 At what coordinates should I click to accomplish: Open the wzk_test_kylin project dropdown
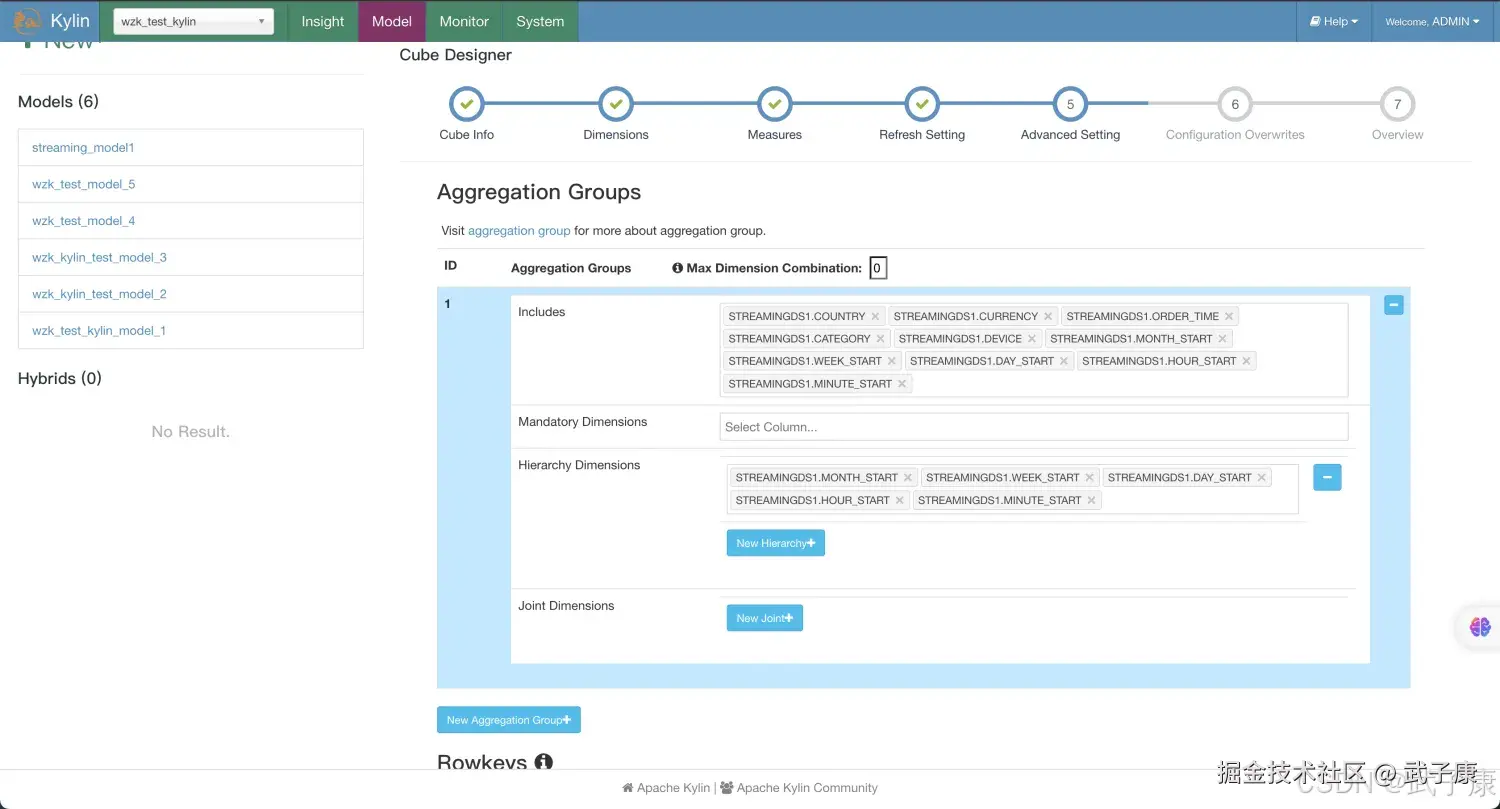[x=194, y=22]
